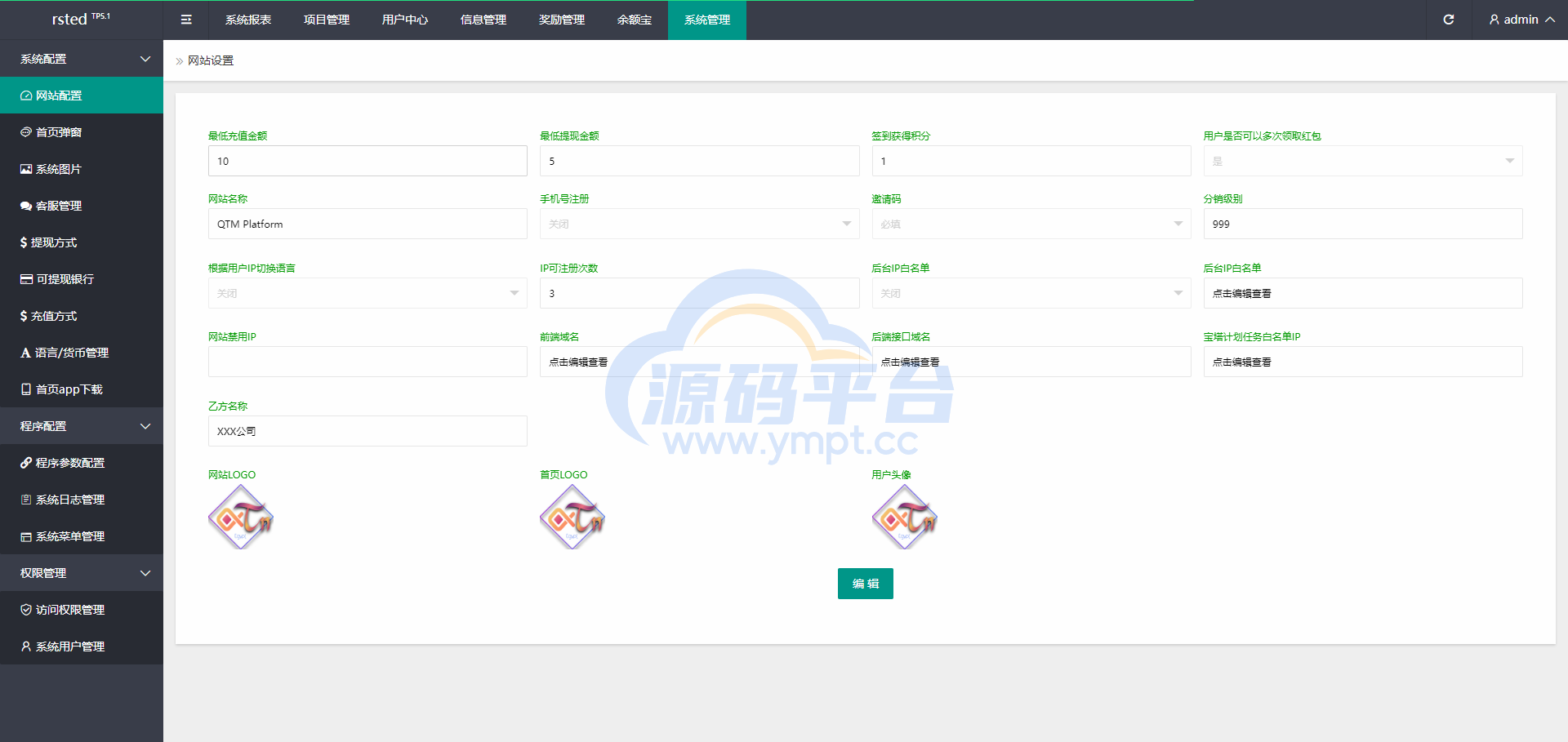Open 用户是否可以多次领取红包 dropdown
Viewport: 1568px width, 742px height.
pos(1363,161)
